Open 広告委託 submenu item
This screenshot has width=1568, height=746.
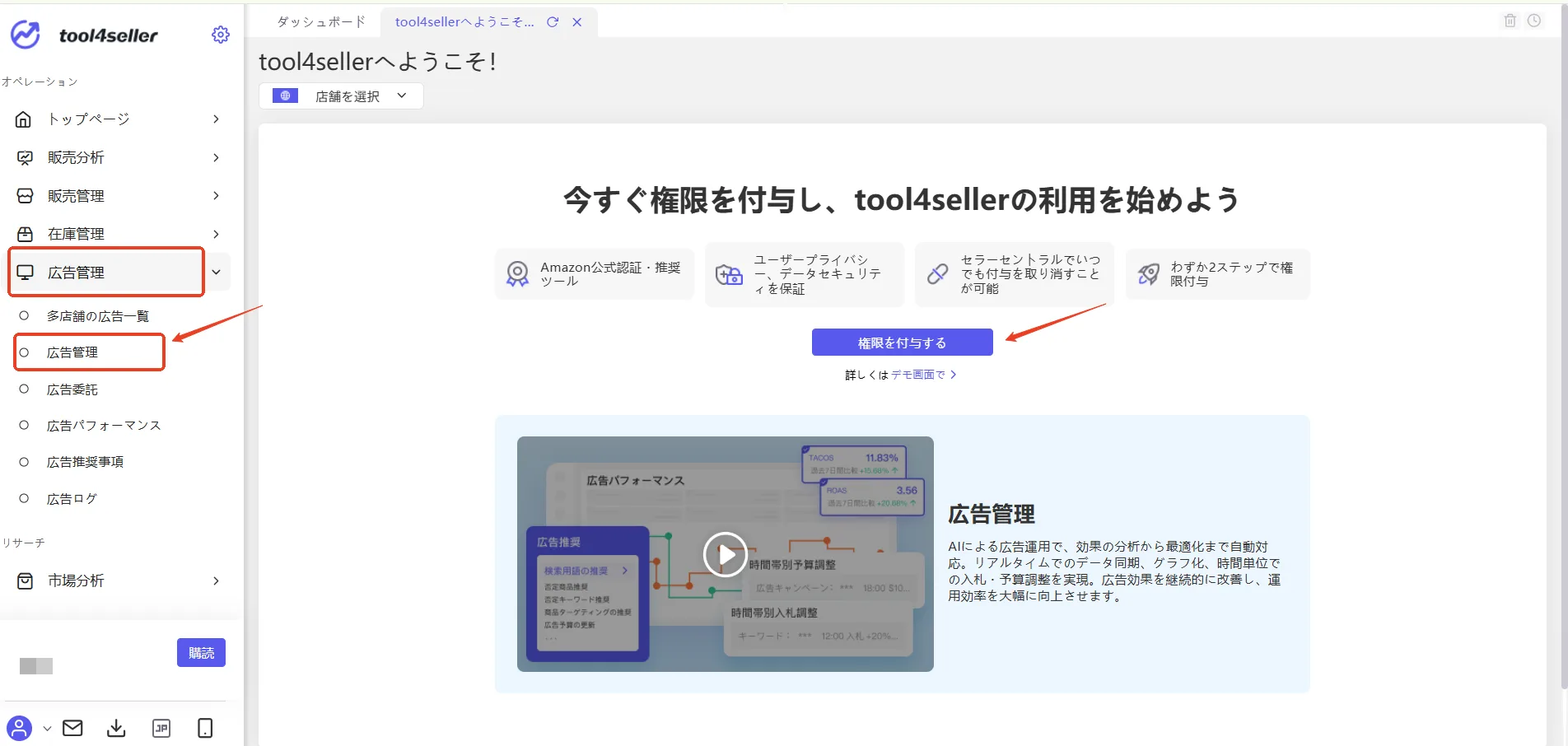72,389
